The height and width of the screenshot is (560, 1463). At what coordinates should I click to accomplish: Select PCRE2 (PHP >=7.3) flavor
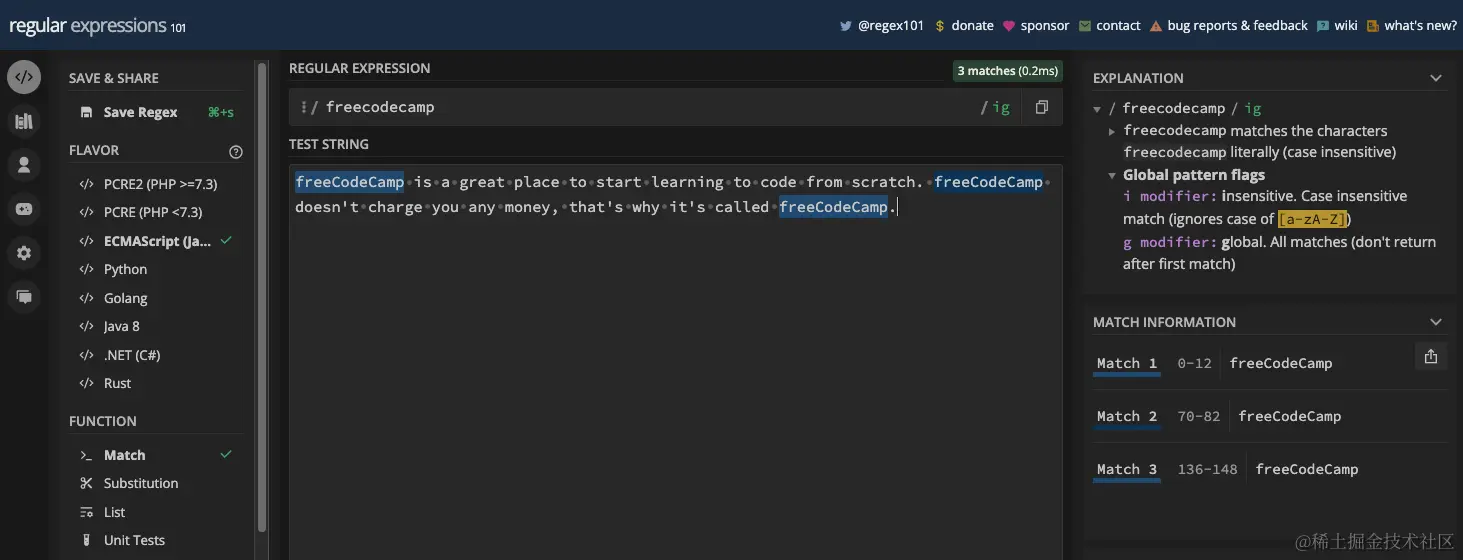pos(158,184)
